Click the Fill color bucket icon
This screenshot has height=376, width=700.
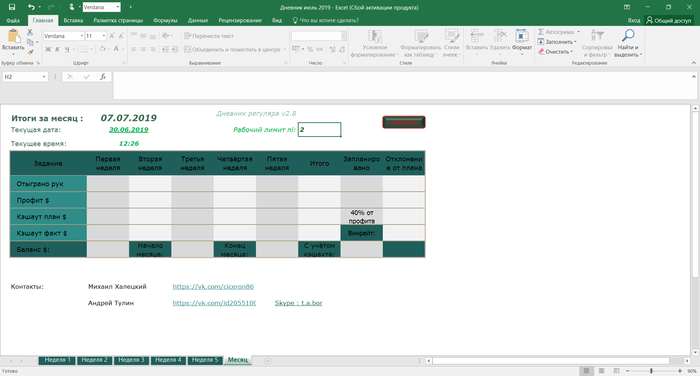[x=102, y=49]
